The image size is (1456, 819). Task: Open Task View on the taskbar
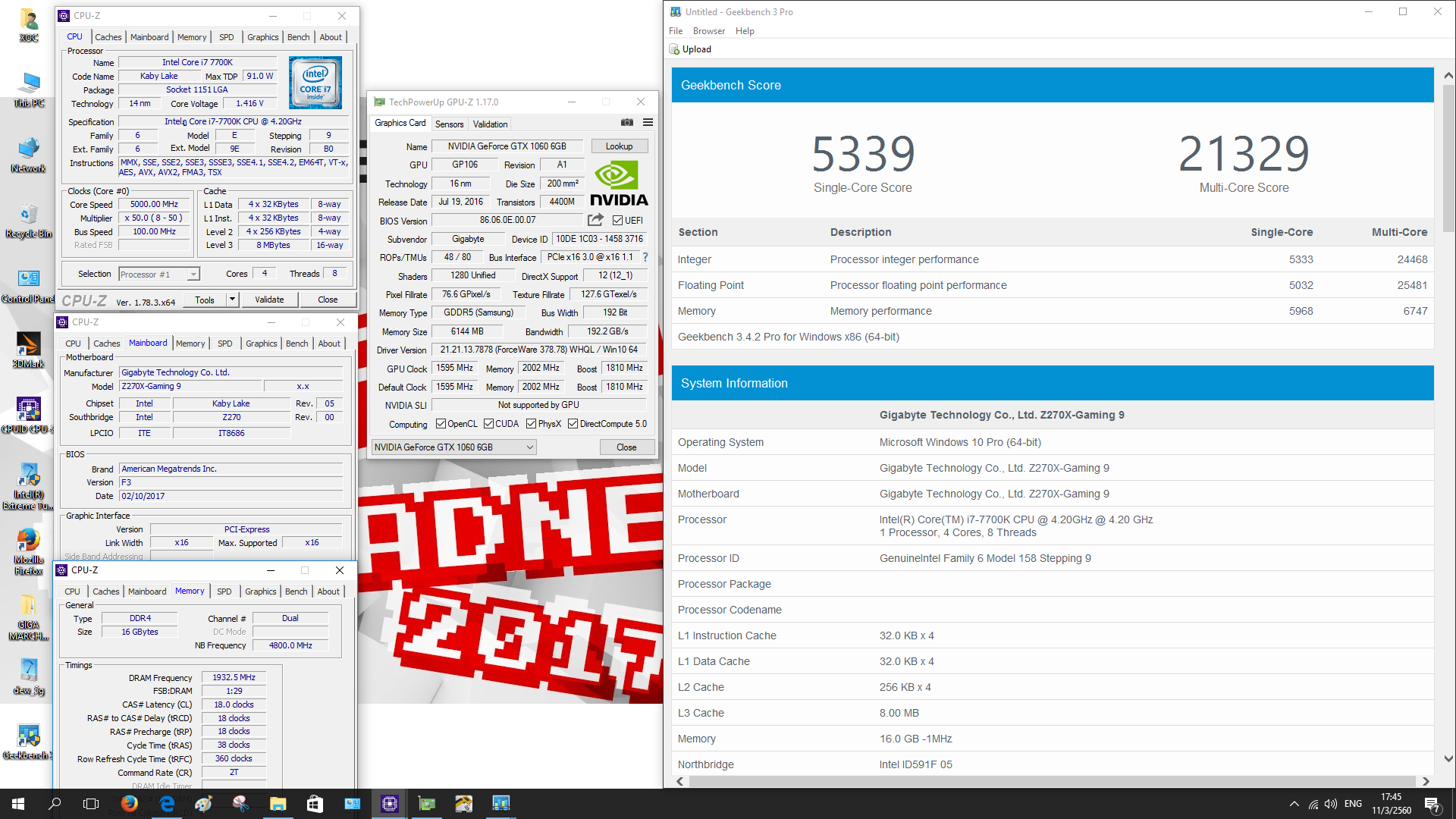point(91,804)
